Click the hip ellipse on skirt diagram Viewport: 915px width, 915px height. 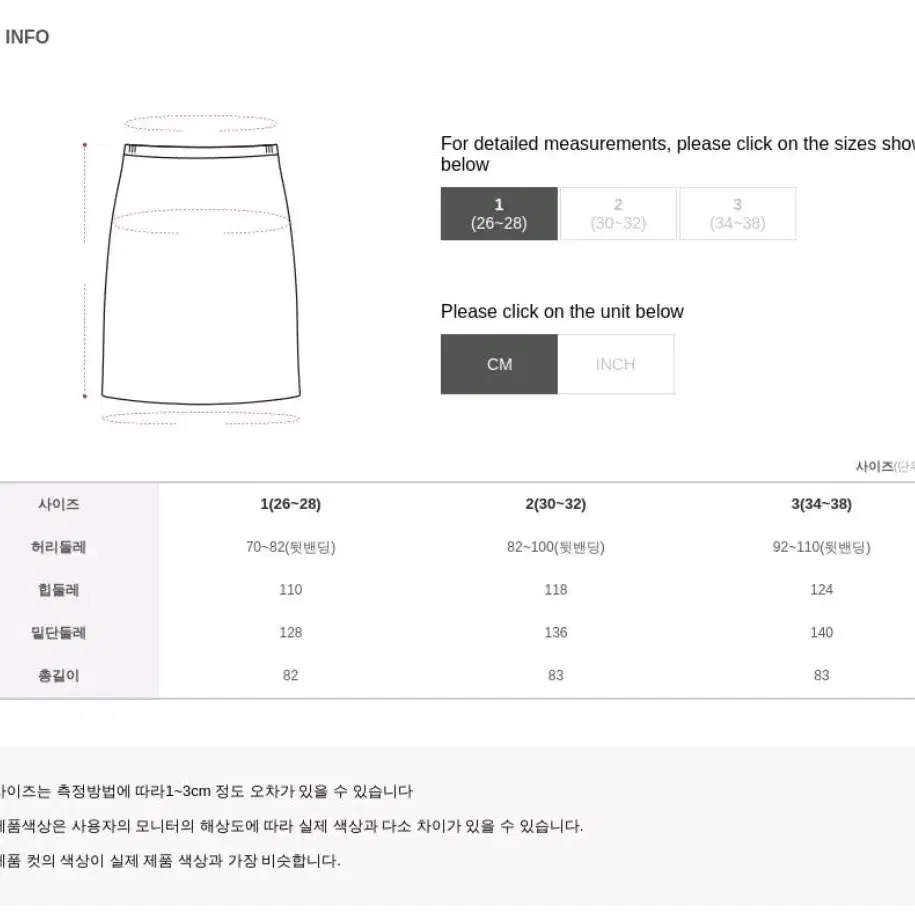pos(200,222)
